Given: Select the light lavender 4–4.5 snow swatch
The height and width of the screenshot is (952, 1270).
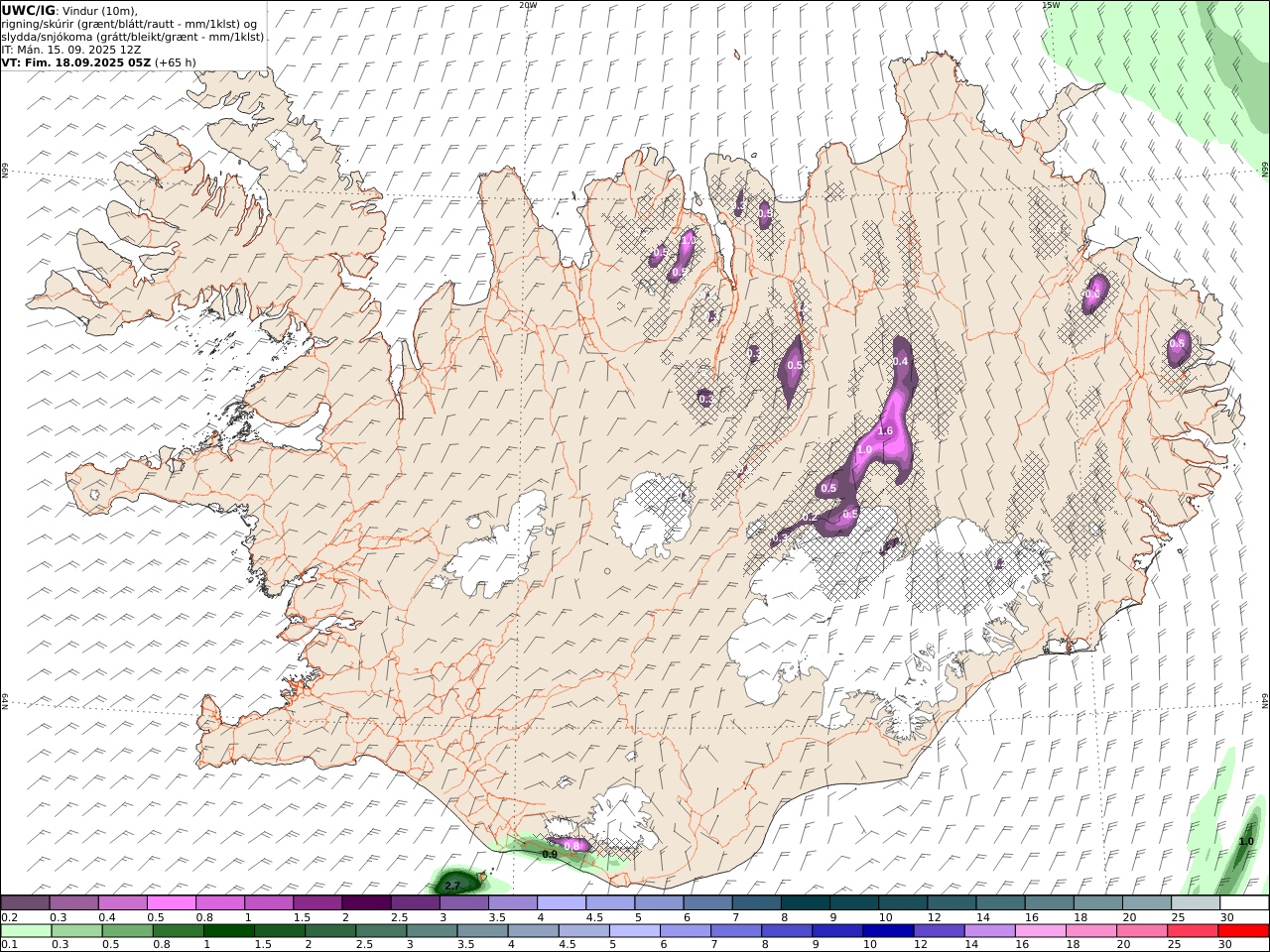Looking at the screenshot, I should click(x=561, y=902).
